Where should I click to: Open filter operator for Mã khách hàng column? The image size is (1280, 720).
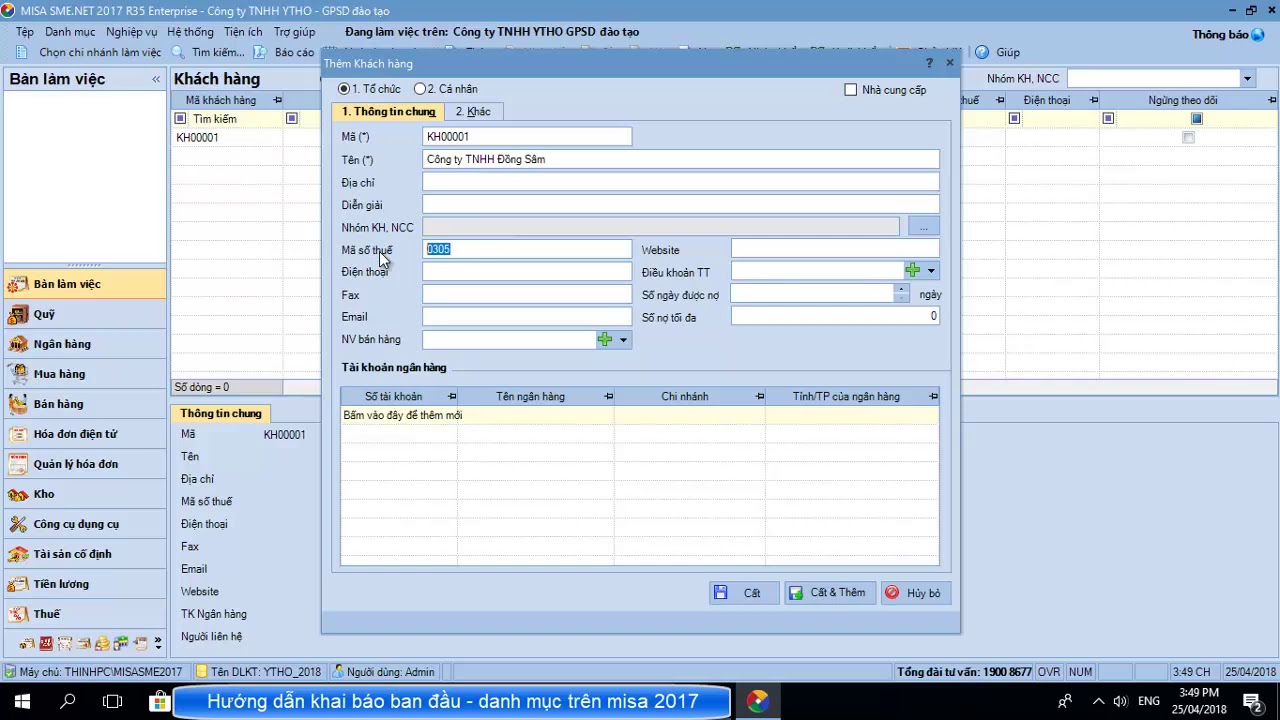pyautogui.click(x=180, y=119)
